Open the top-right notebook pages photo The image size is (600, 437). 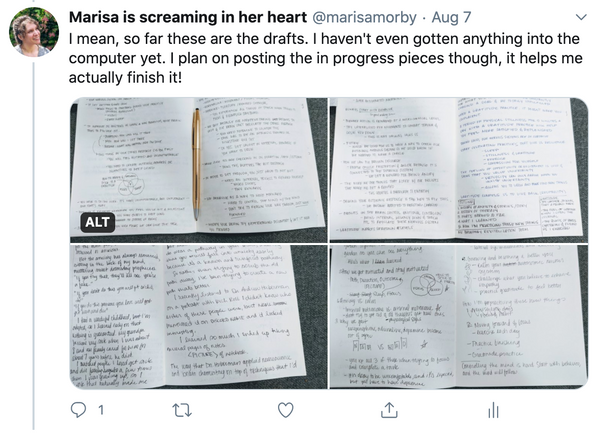point(458,170)
